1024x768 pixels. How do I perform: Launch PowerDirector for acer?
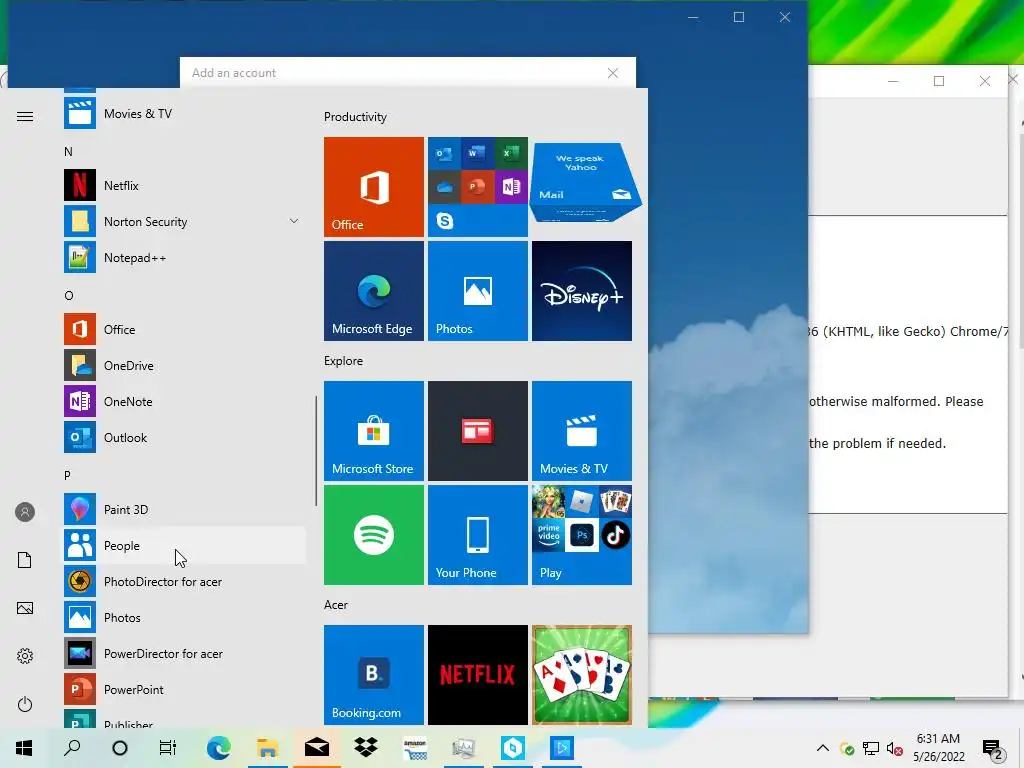[x=184, y=653]
